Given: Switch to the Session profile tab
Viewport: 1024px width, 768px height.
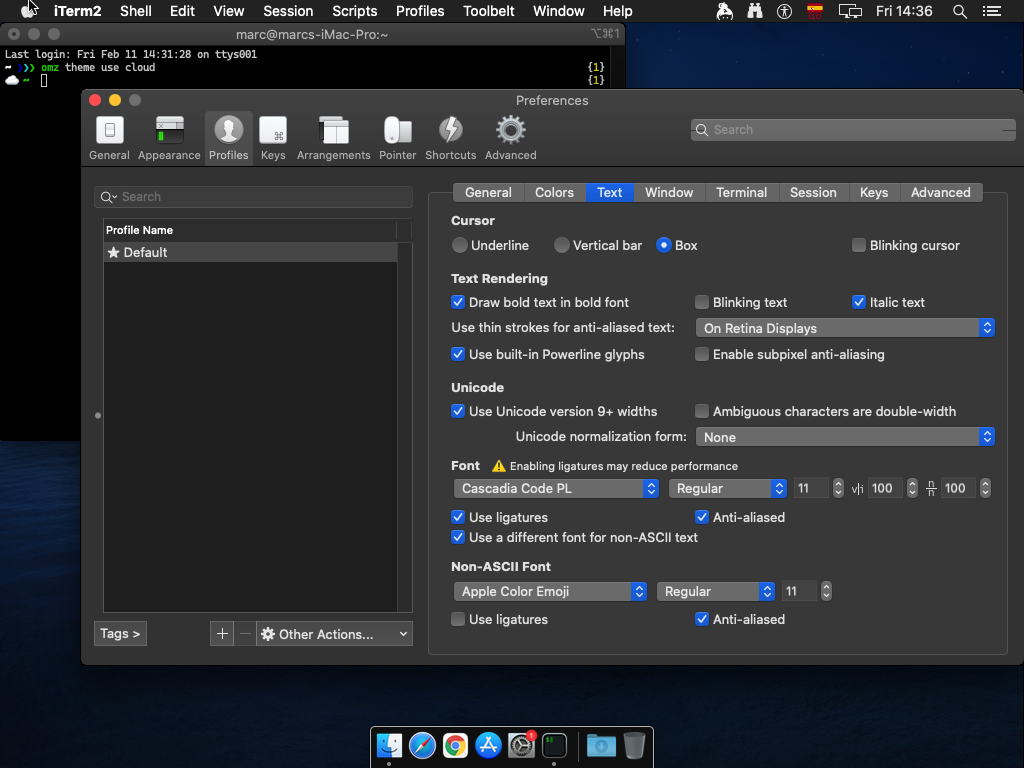Looking at the screenshot, I should (x=813, y=192).
